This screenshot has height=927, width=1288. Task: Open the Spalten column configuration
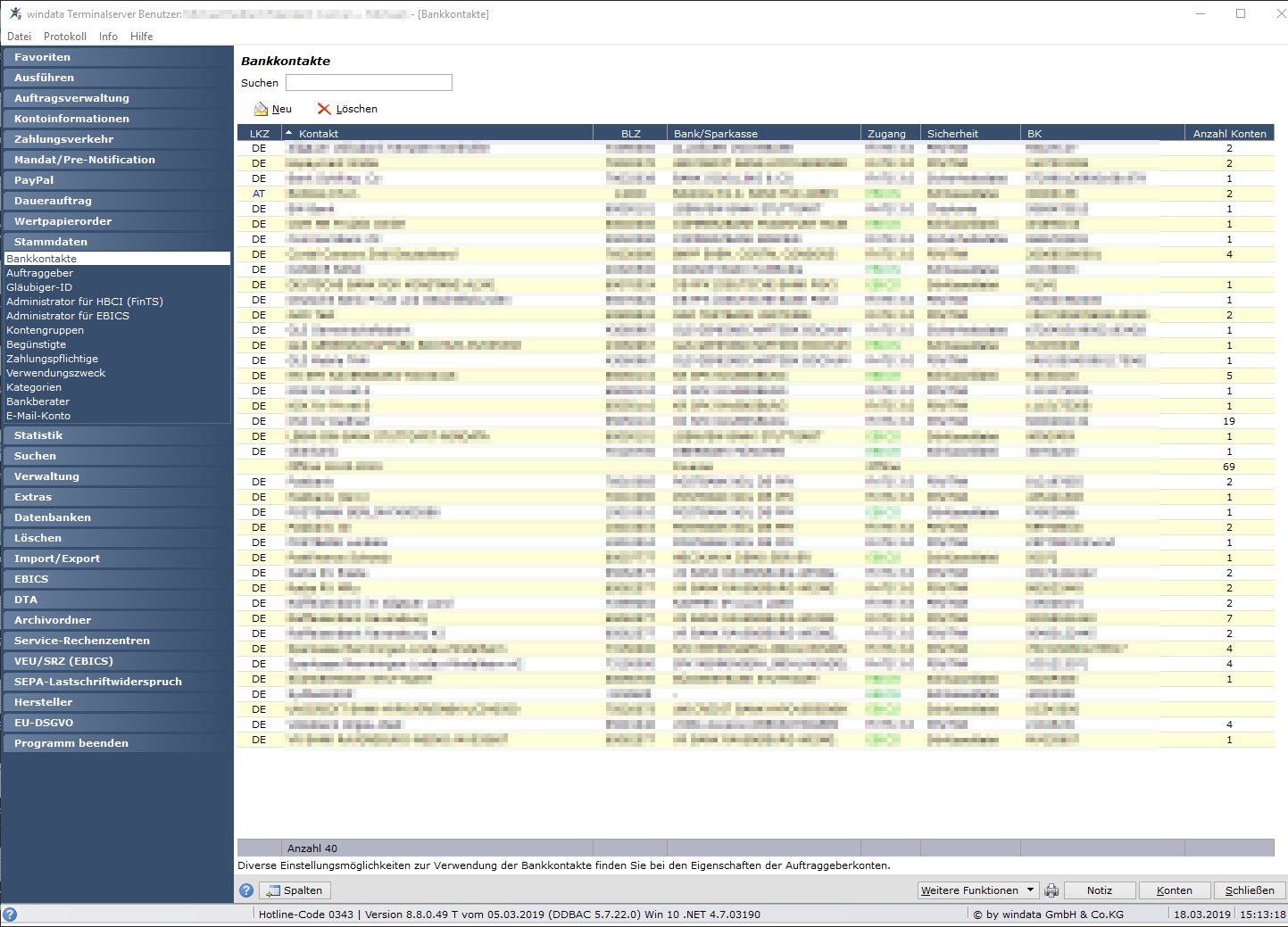pos(295,890)
